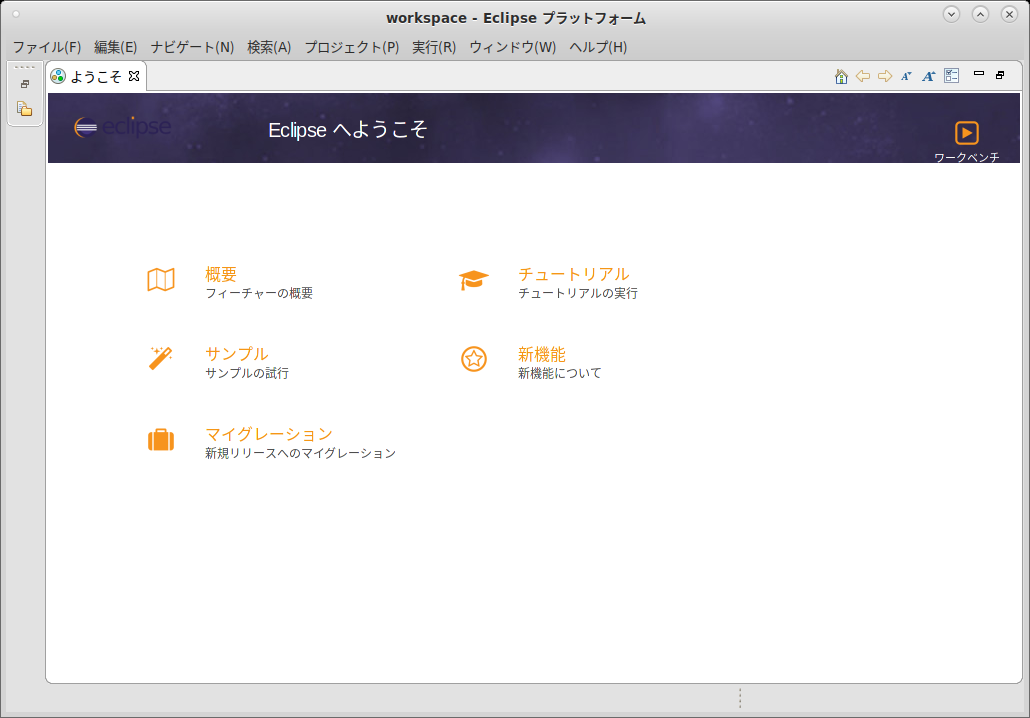Select the ようこそ tab
The image size is (1030, 718).
point(96,77)
